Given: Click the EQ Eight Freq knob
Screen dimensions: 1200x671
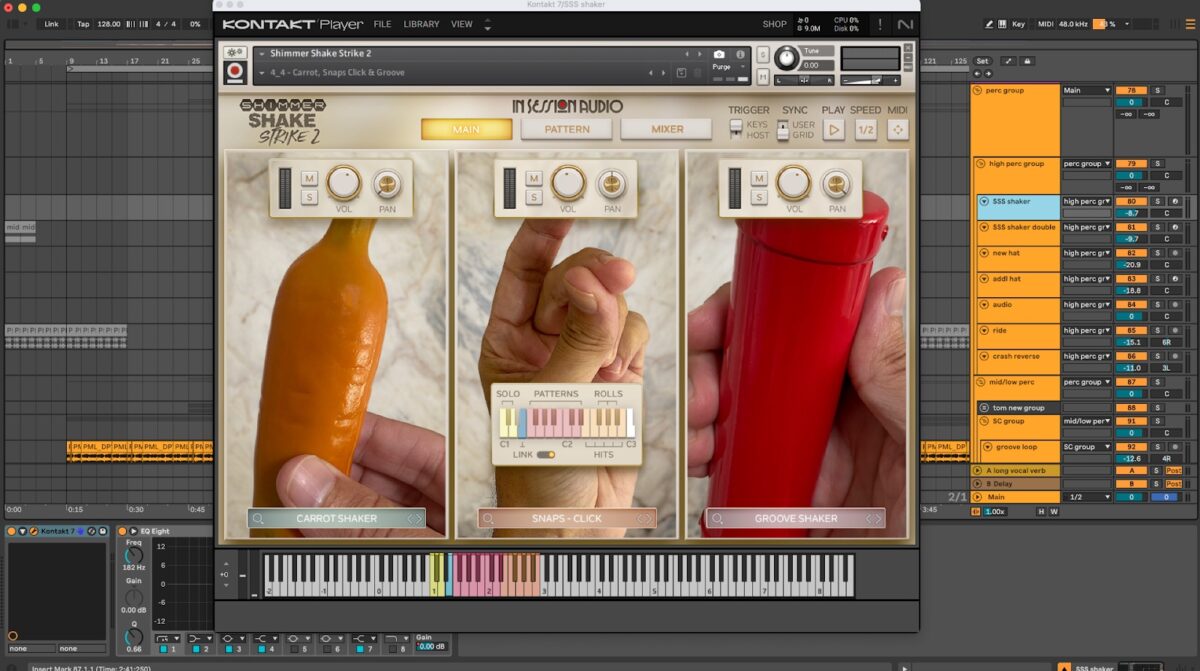Looking at the screenshot, I should point(133,555).
